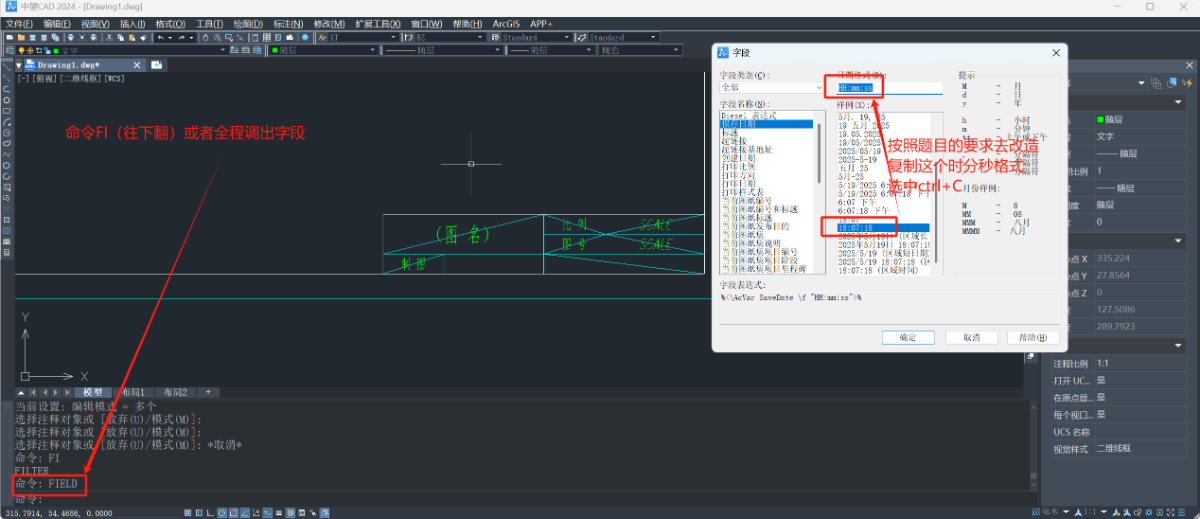Click the new drawing tab icon beside Drawing1.dwg
Image resolution: width=1200 pixels, height=519 pixels.
point(157,65)
